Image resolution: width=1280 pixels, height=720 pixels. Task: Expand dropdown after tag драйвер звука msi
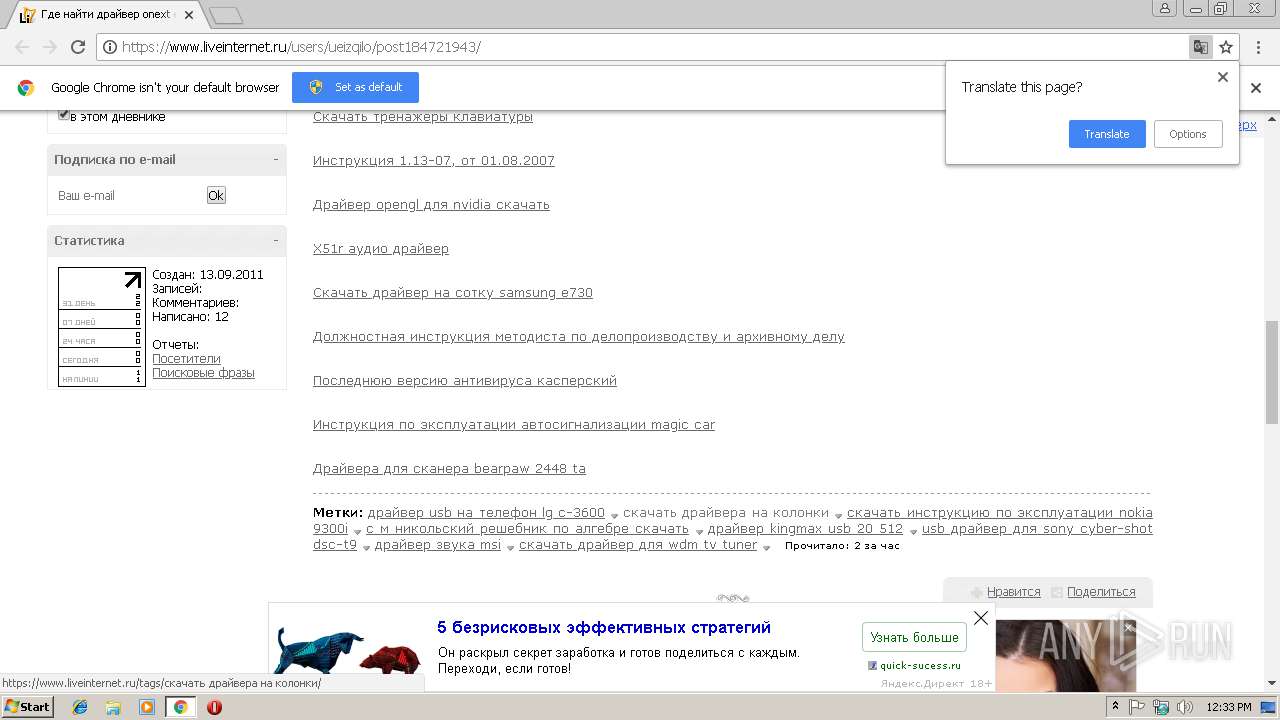[510, 547]
